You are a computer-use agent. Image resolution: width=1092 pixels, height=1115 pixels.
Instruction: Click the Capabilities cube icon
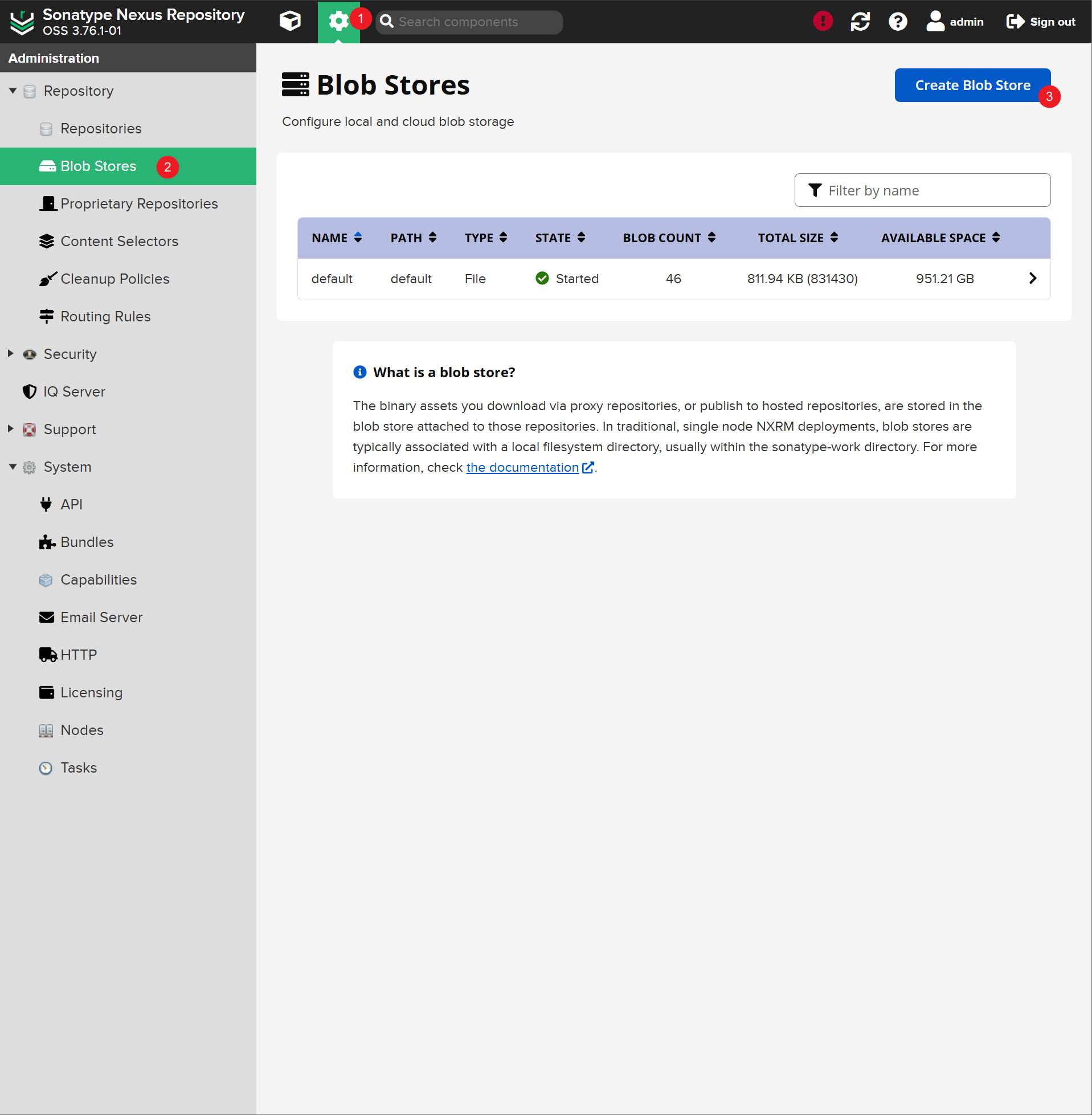tap(46, 579)
